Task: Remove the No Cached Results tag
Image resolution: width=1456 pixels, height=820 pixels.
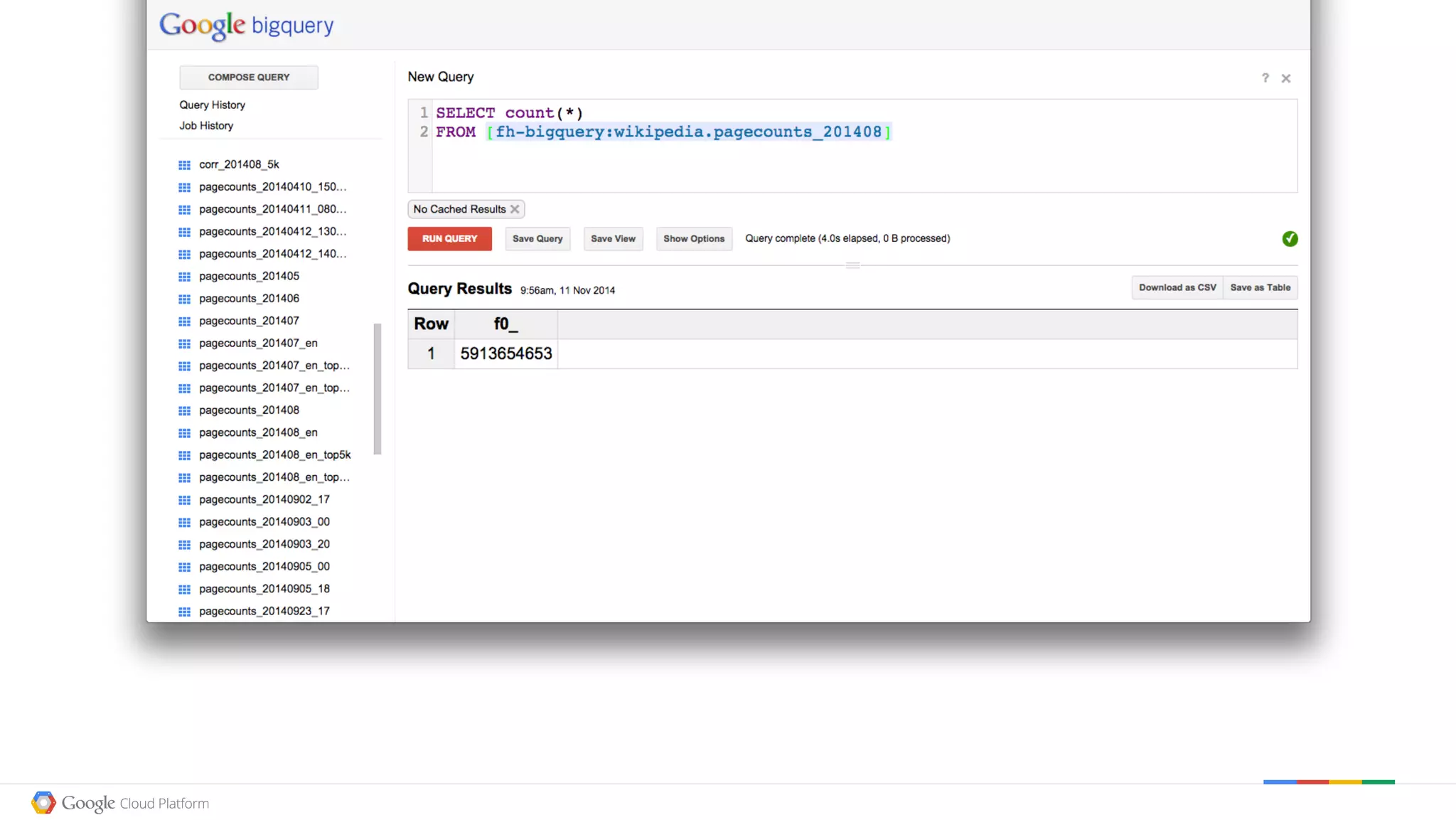Action: tap(515, 209)
